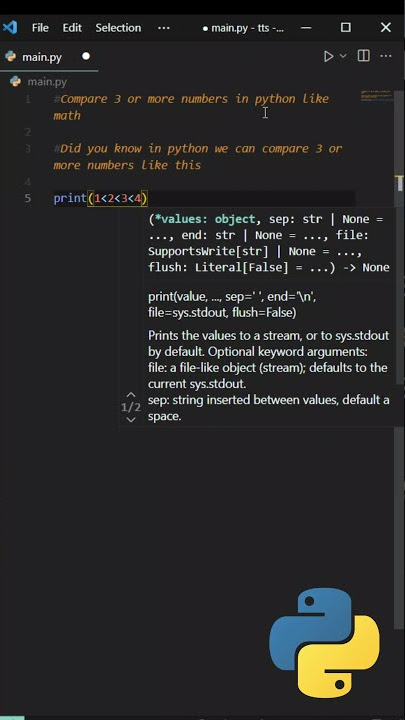Close the VS Code window
The height and width of the screenshot is (720, 405).
pos(386,28)
